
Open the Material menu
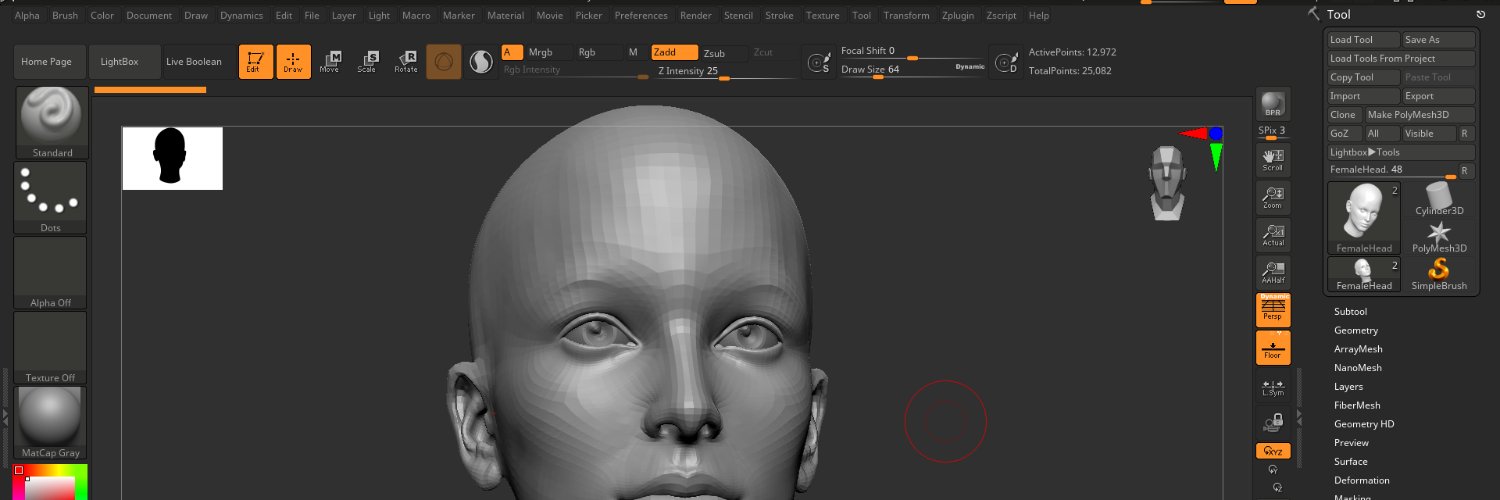[505, 15]
